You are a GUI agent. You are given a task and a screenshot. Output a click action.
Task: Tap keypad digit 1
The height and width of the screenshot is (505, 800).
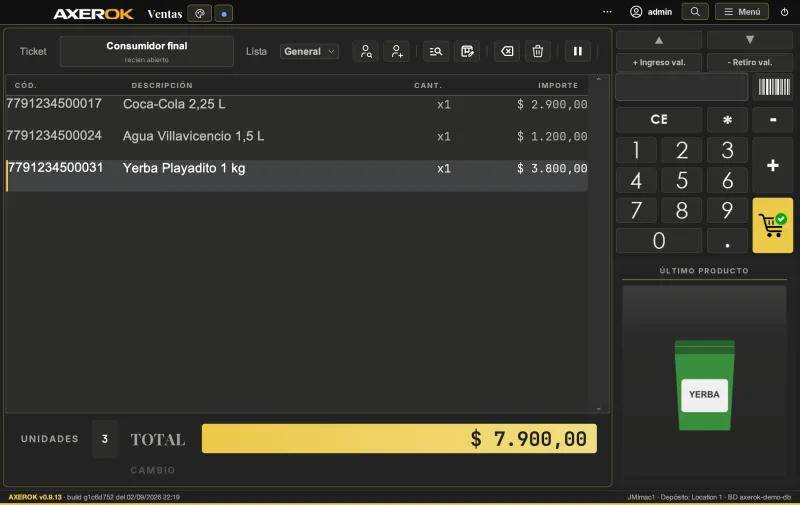[636, 150]
